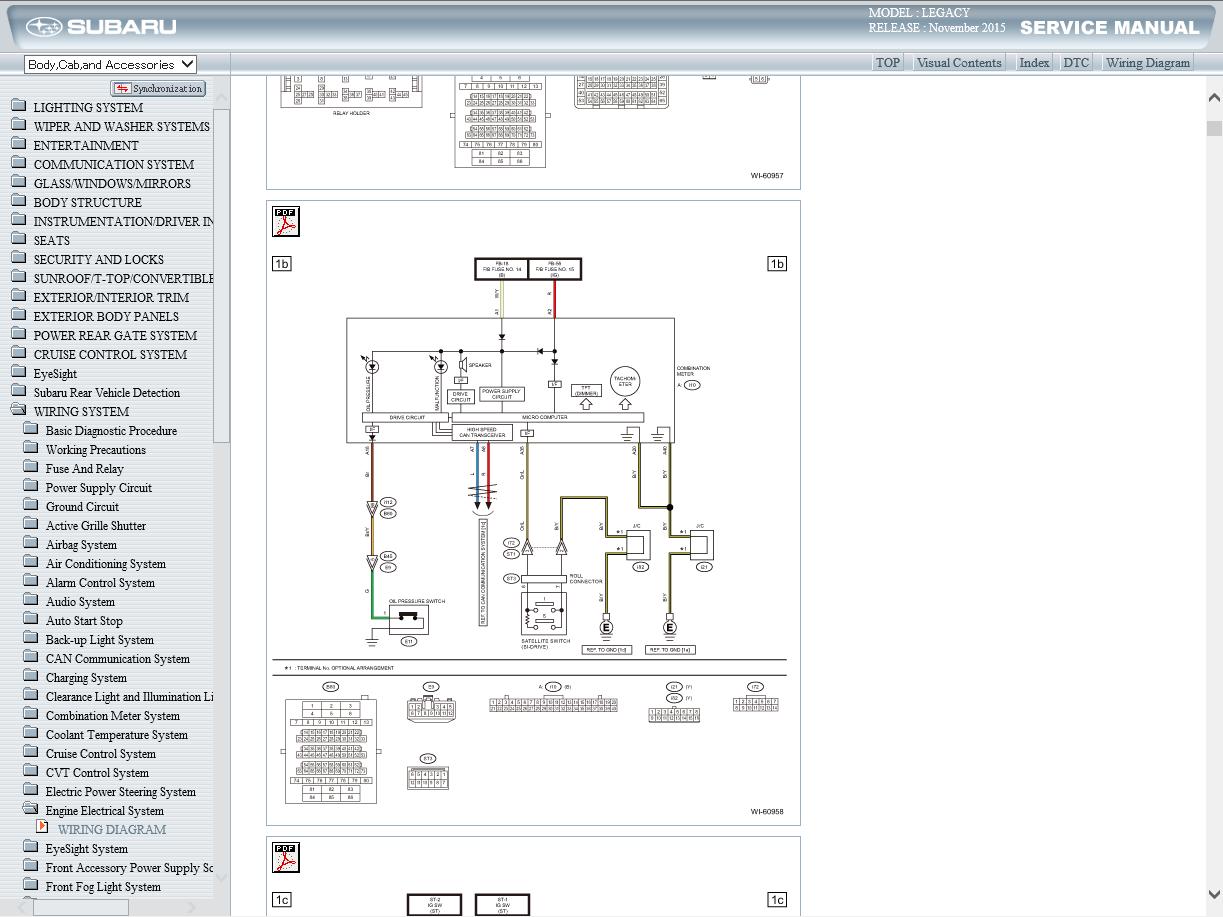Open WIRING DIAGRAM document under Engine Electrical
Viewport: 1223px width, 917px height.
click(x=112, y=830)
